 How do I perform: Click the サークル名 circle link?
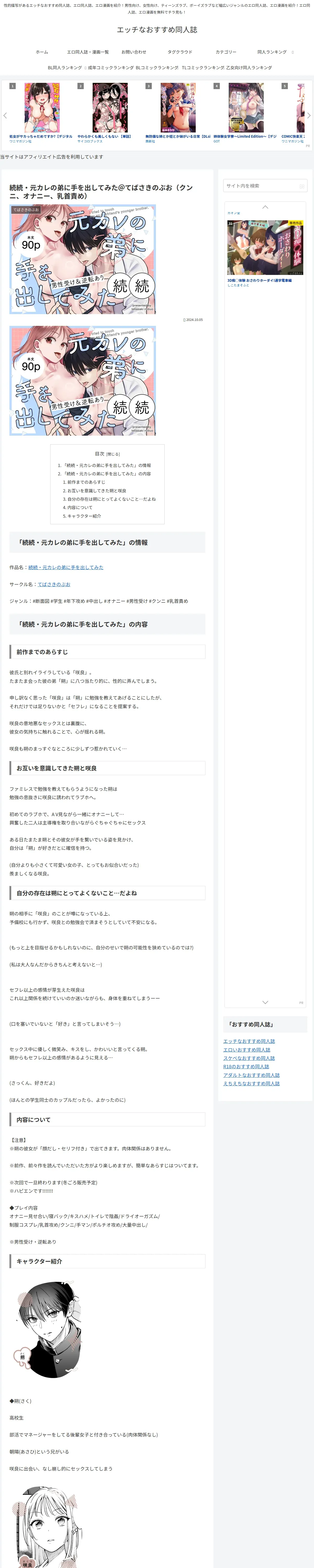(54, 584)
